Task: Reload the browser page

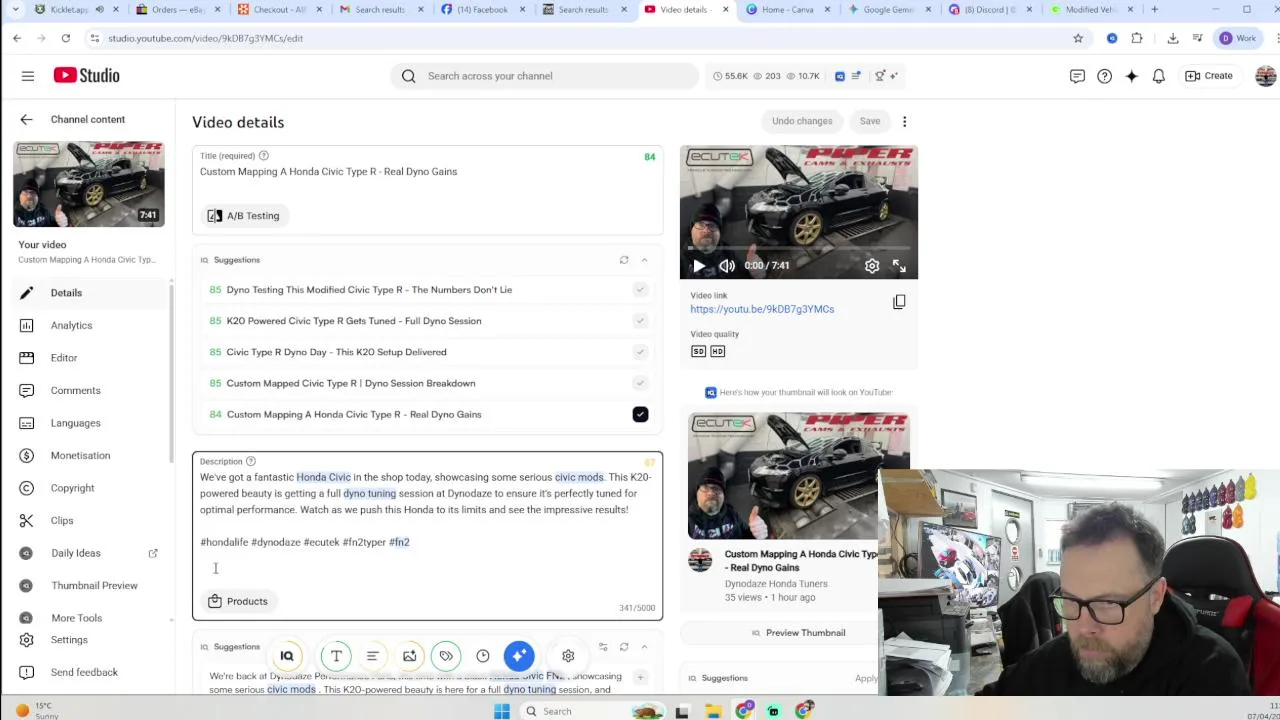Action: click(66, 38)
